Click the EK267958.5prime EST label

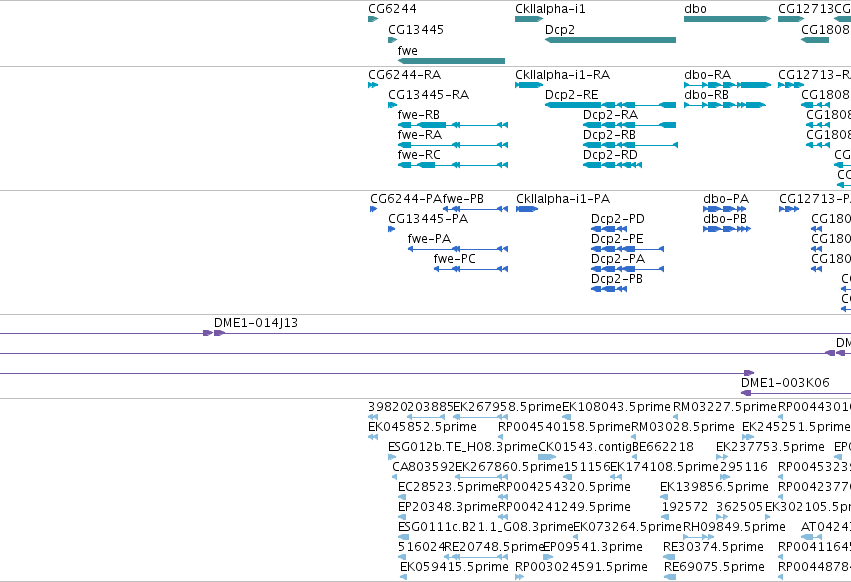(x=507, y=407)
